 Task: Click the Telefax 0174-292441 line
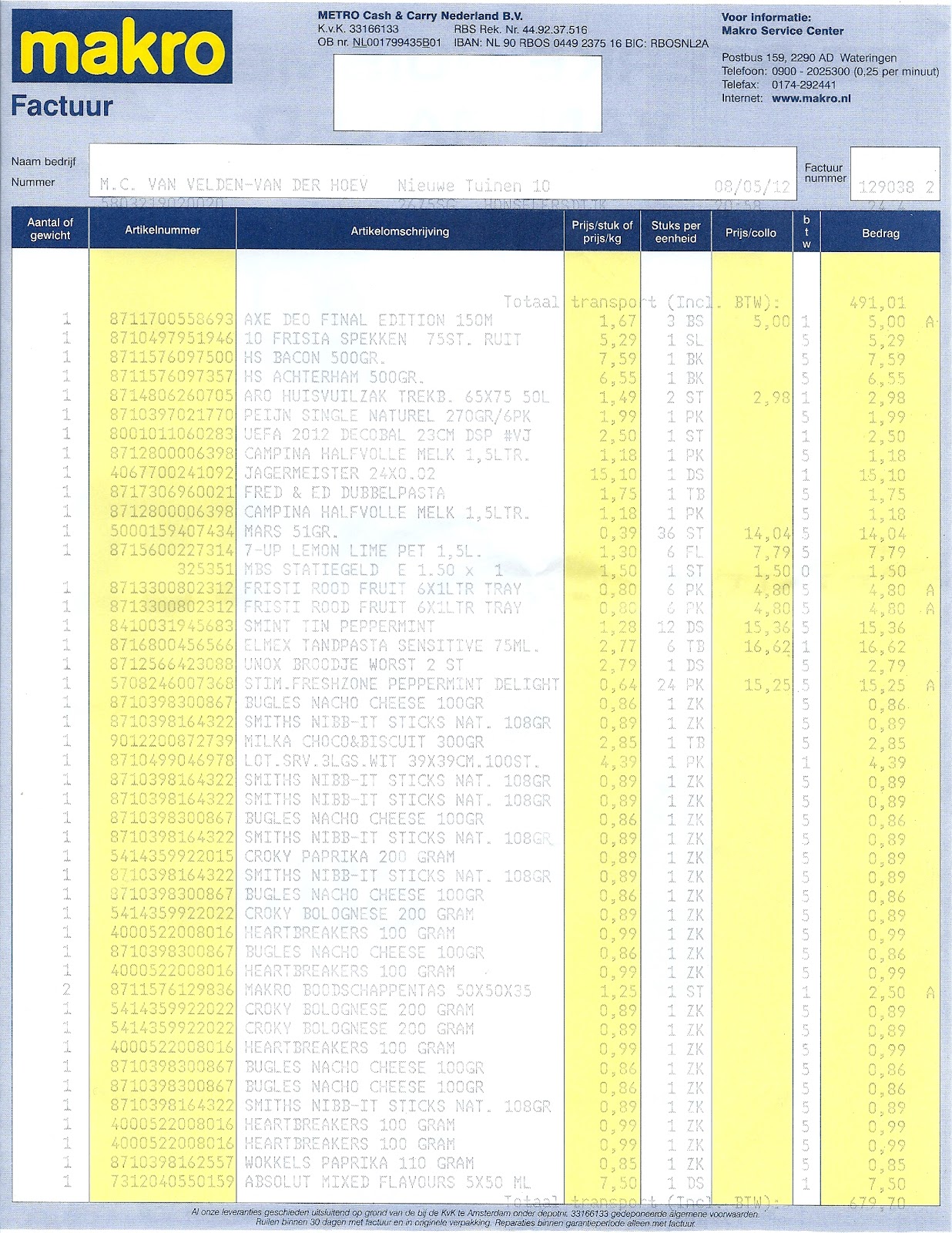[779, 85]
